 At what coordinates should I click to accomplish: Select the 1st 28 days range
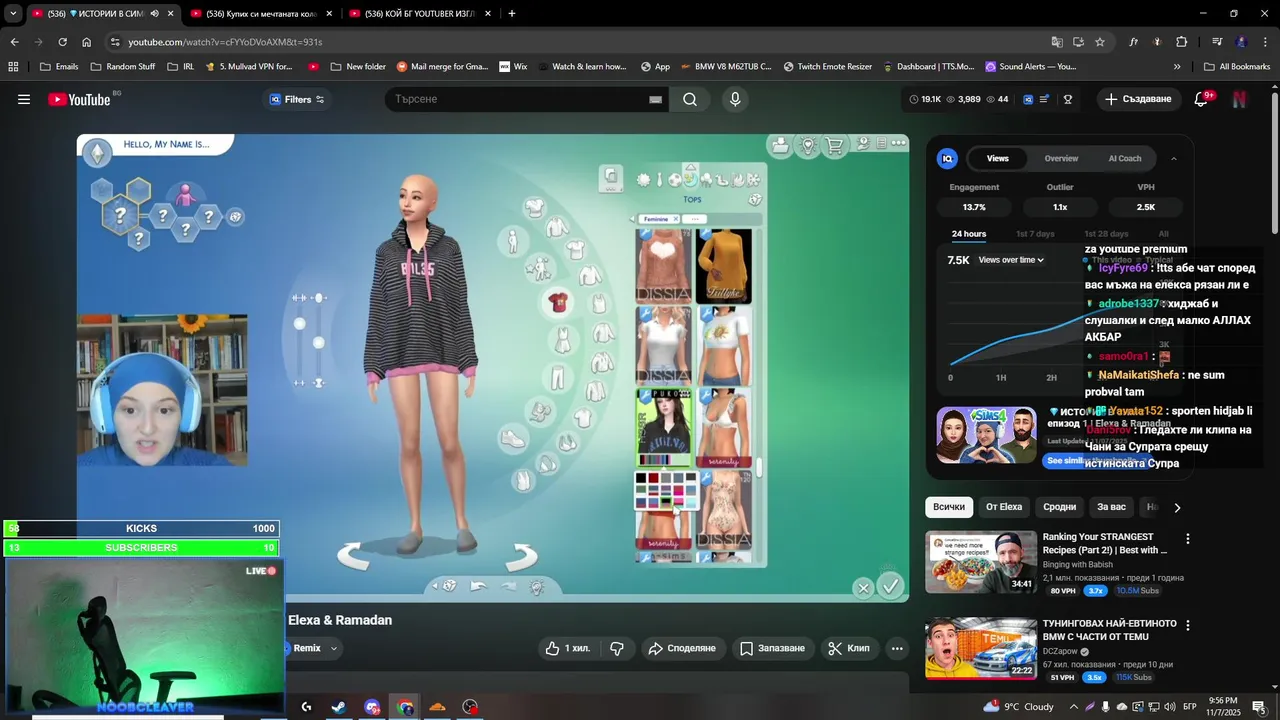1106,234
